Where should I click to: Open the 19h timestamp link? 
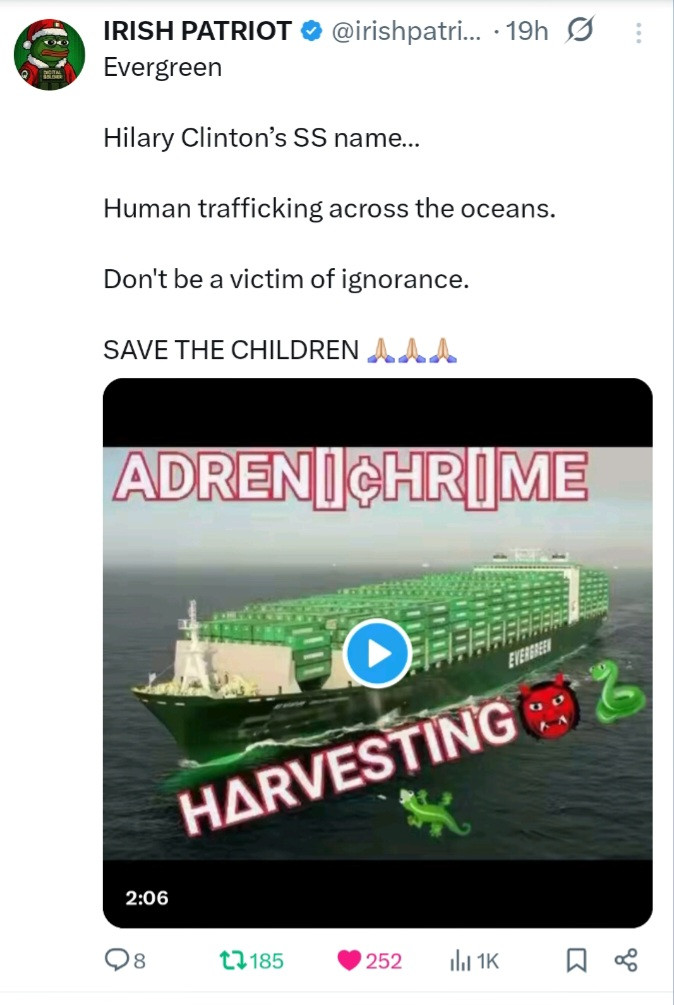(527, 31)
